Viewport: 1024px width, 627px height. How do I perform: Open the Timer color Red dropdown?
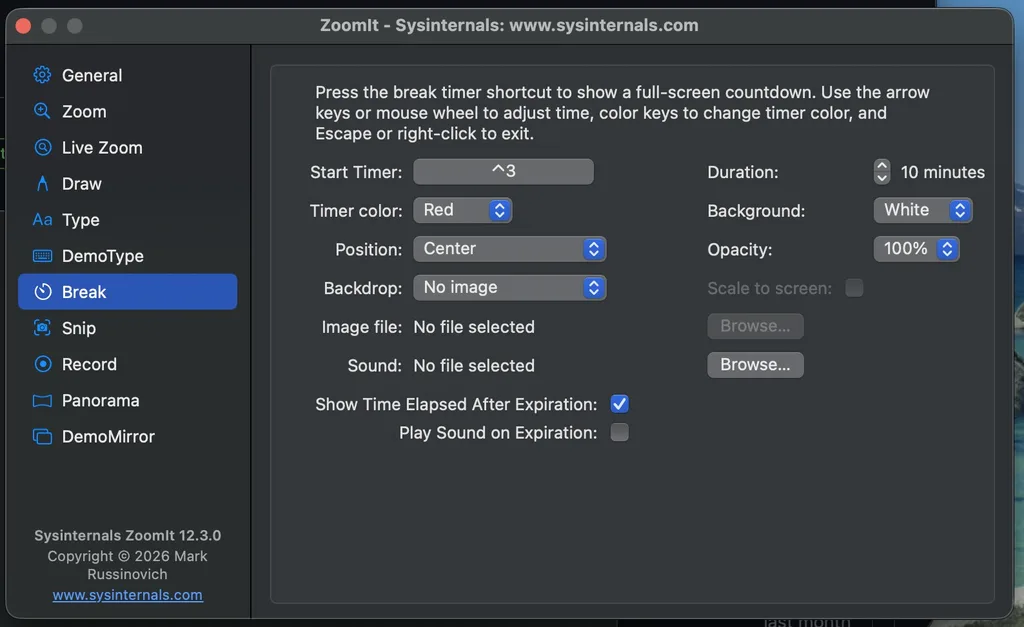pos(462,210)
